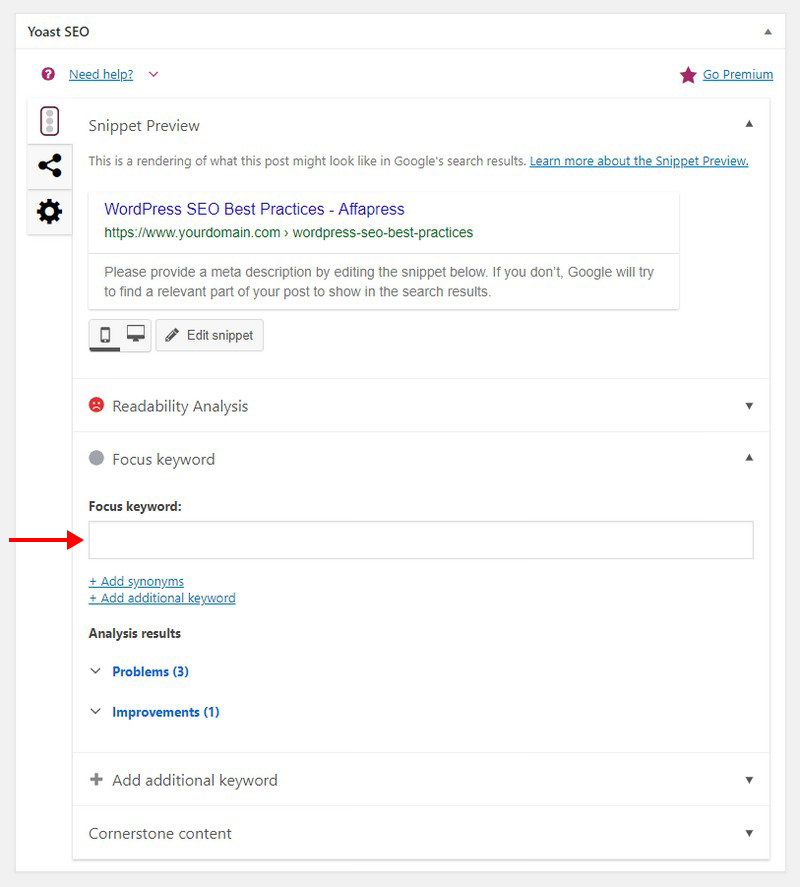Click the help question mark icon
800x887 pixels.
tap(47, 74)
